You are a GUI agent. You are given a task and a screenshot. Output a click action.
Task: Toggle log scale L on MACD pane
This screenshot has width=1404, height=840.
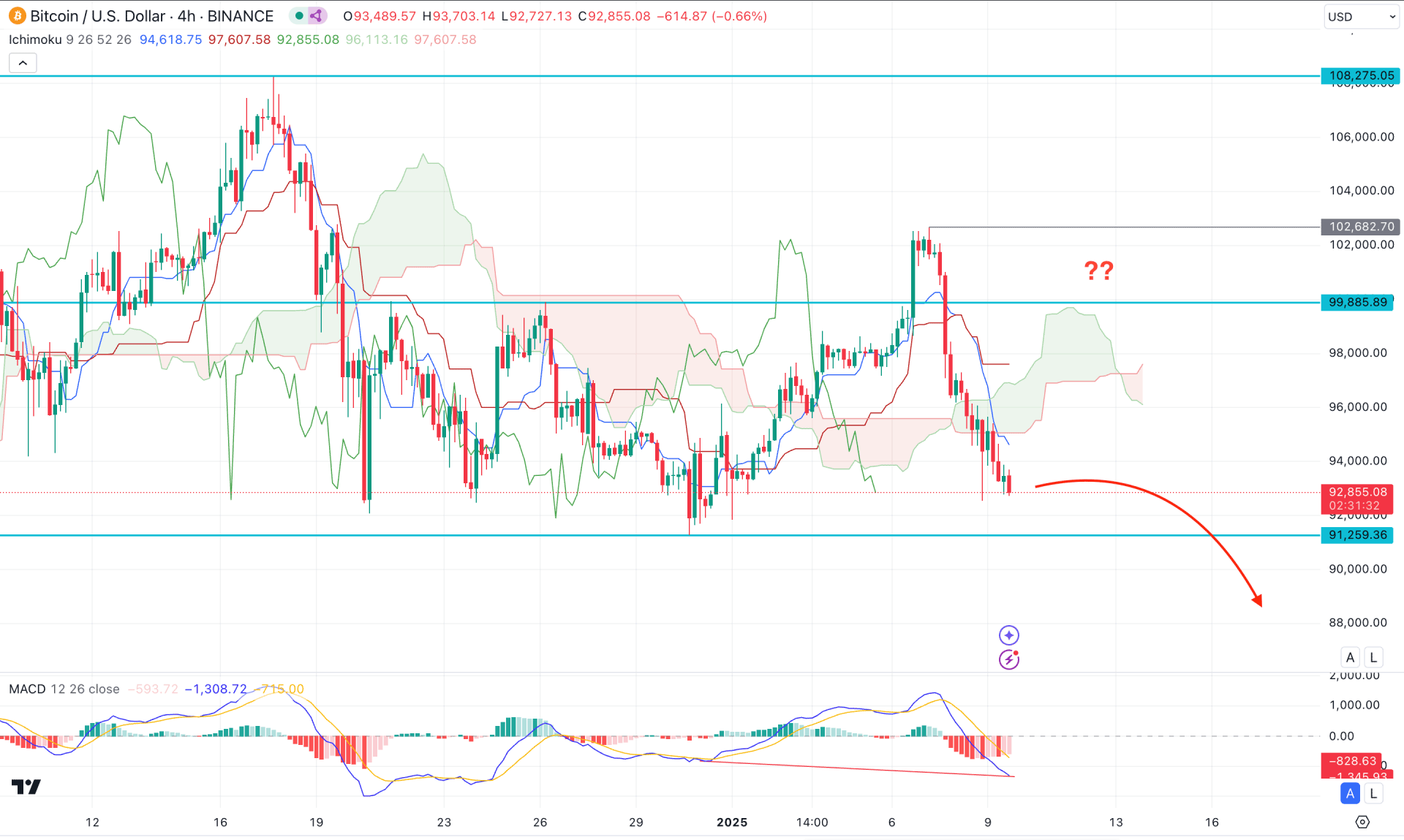[1373, 793]
